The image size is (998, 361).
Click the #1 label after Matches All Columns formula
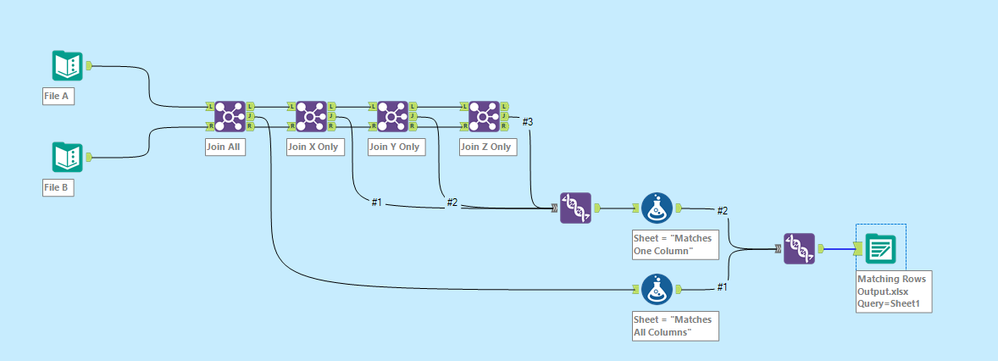coord(722,287)
